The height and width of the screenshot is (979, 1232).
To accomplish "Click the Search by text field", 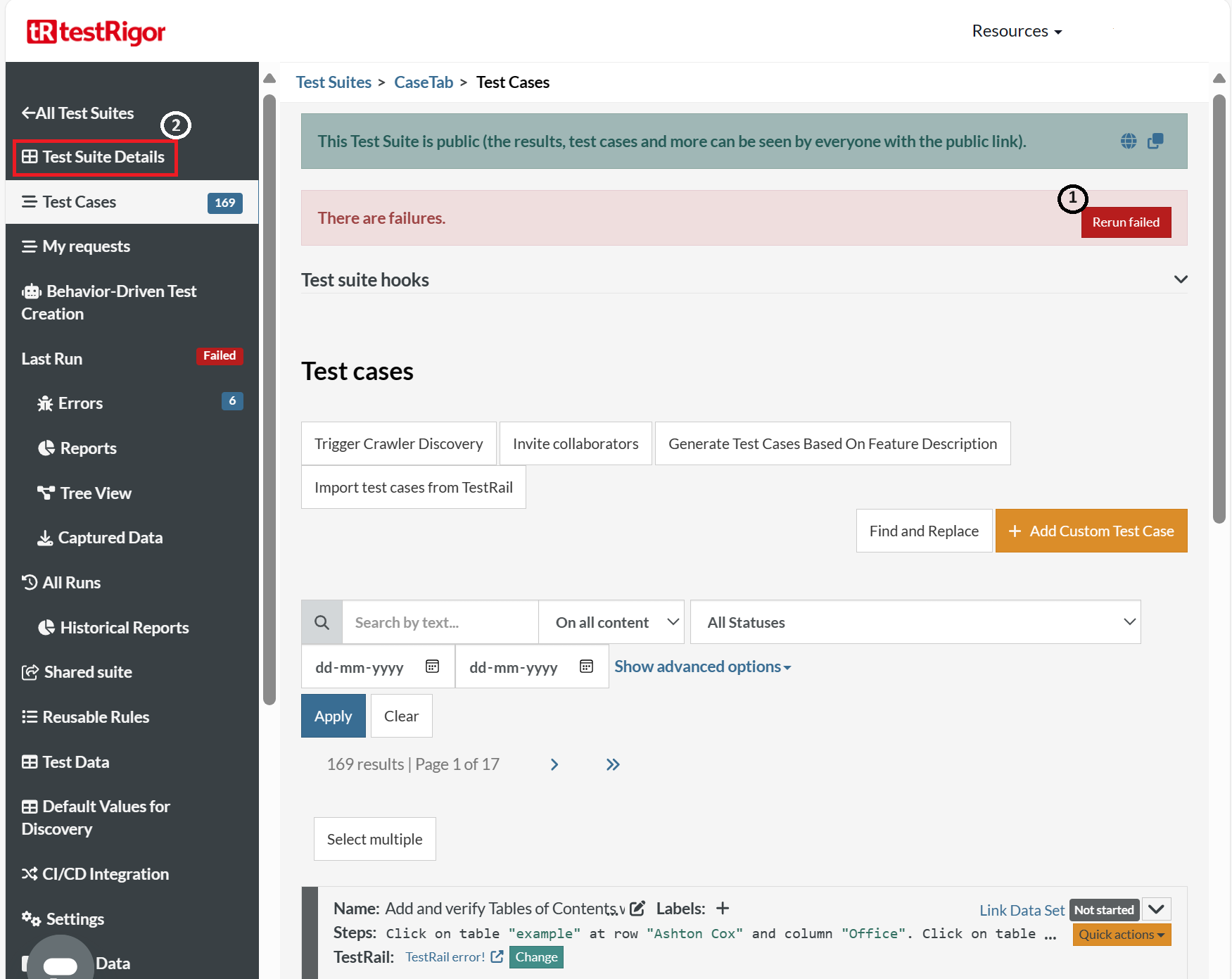I will coord(440,622).
